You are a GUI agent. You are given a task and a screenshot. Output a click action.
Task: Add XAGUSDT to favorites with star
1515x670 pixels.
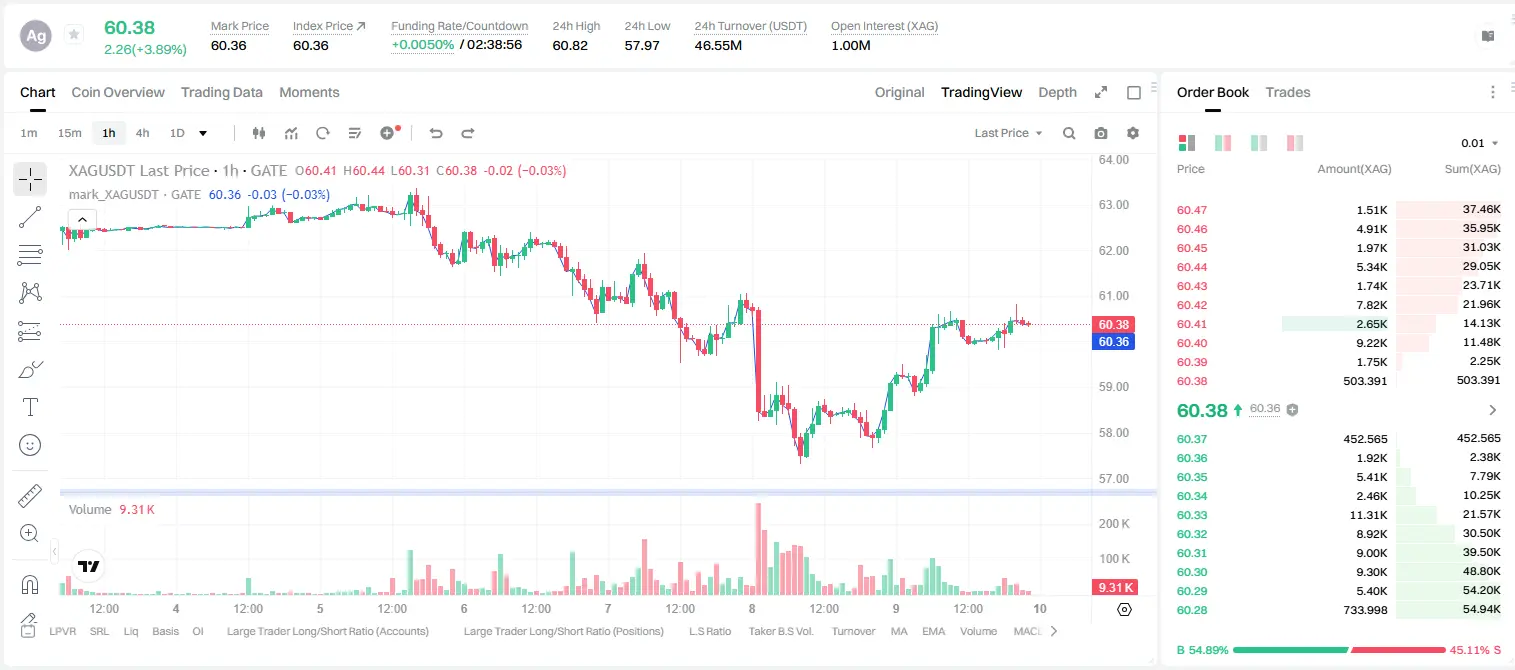[x=74, y=35]
